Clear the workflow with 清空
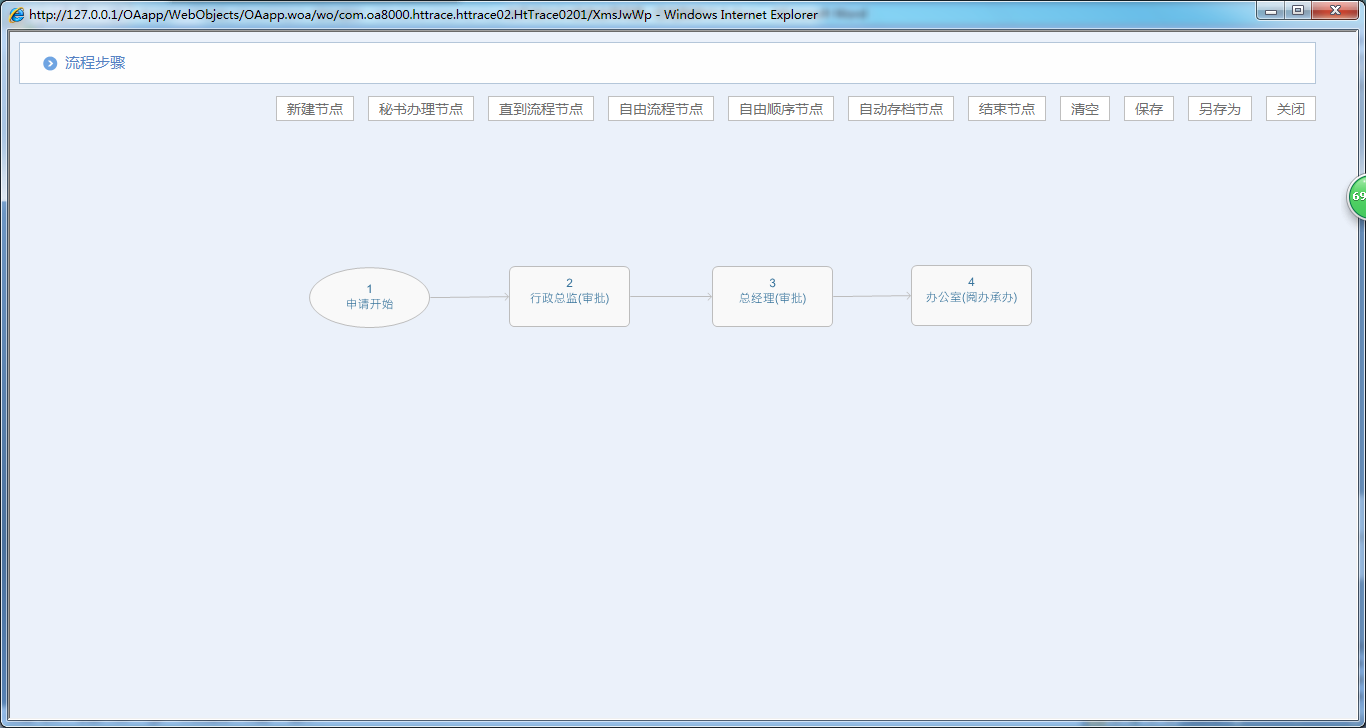Screen dimensions: 1366x728 [1085, 109]
